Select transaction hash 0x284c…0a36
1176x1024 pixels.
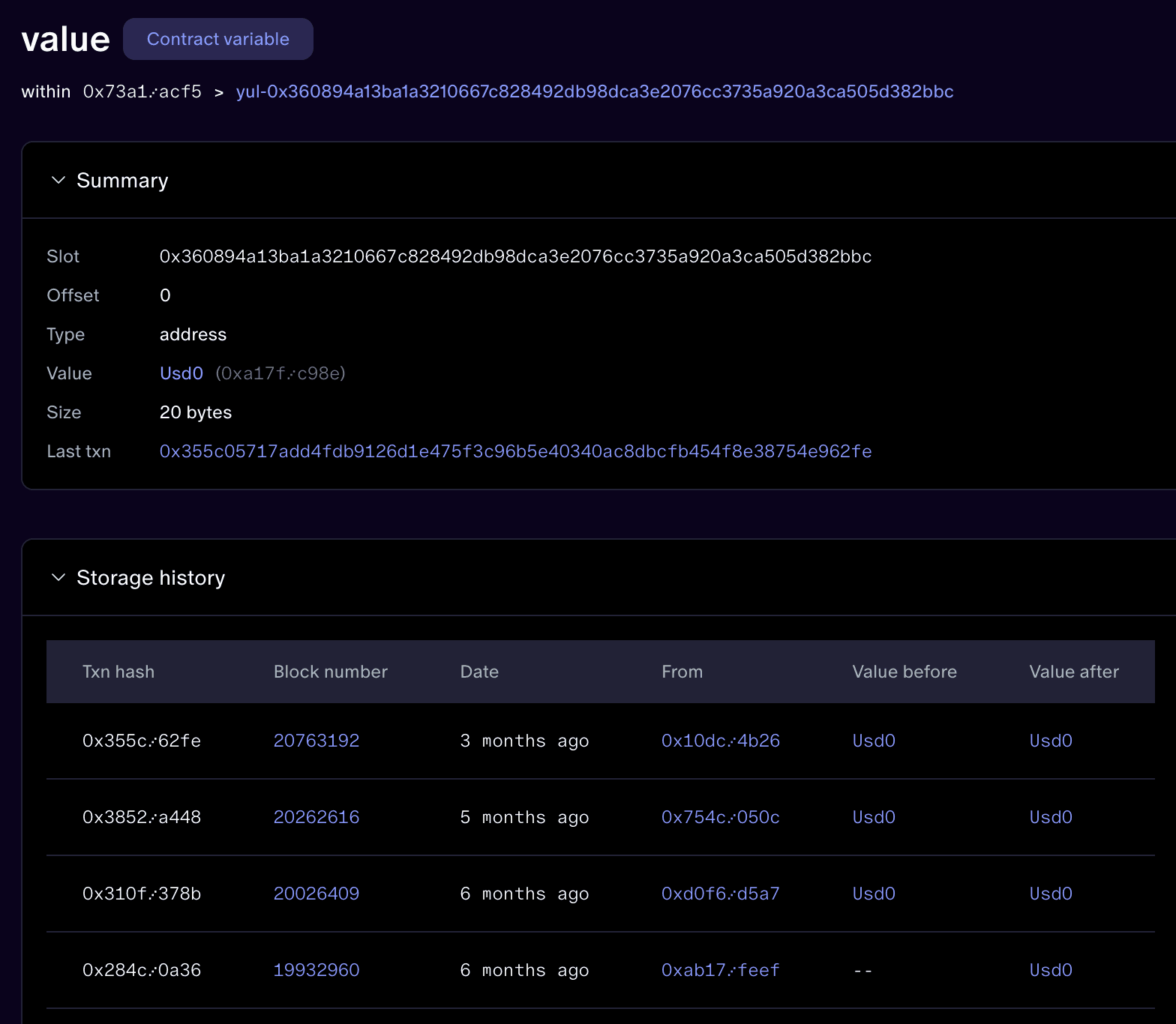point(142,970)
